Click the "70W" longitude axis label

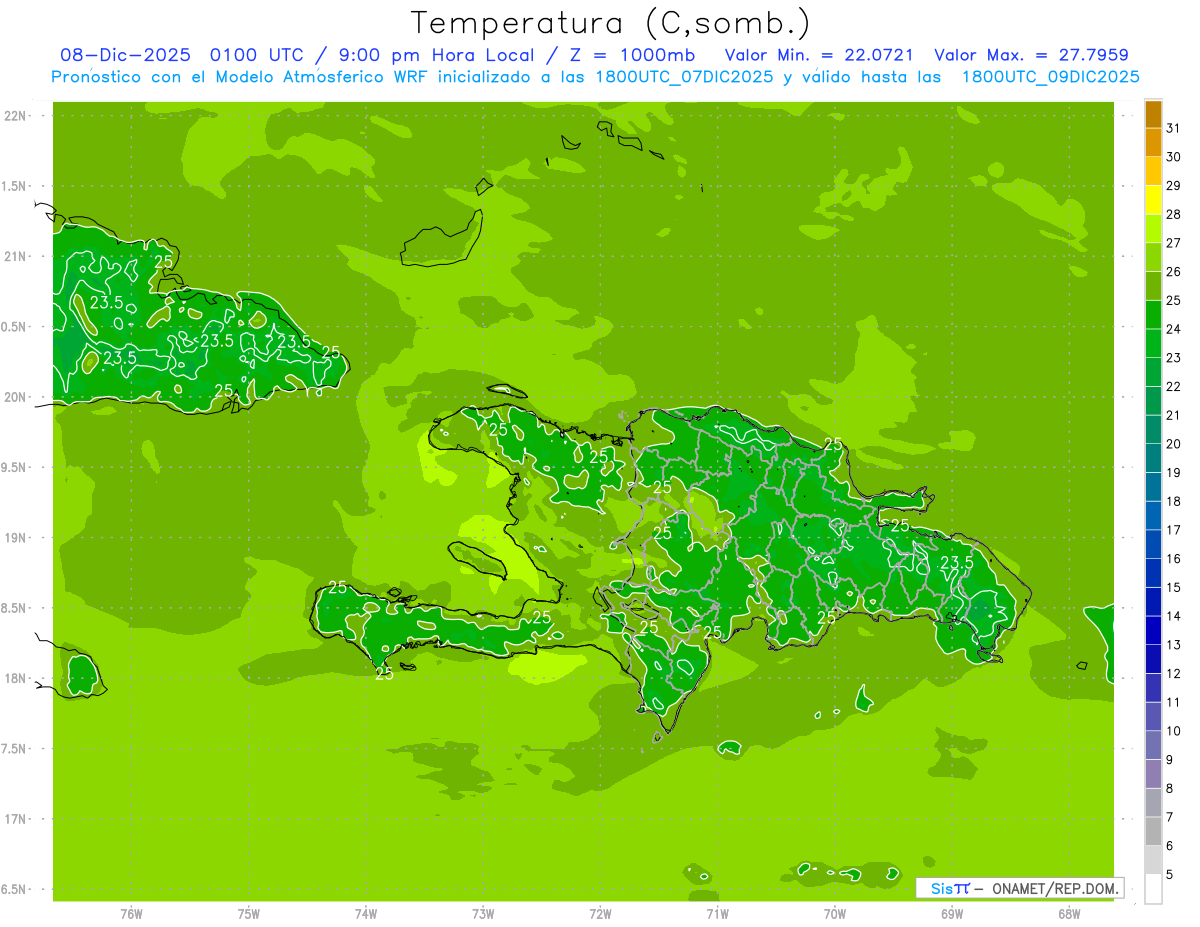click(834, 914)
